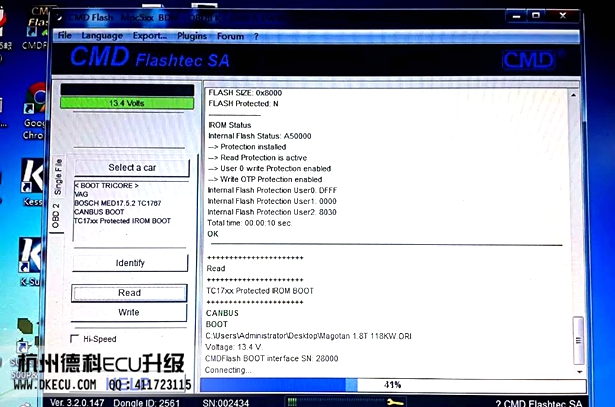The width and height of the screenshot is (615, 407).
Task: Minimize the CMD Flash window
Action: 516,16
